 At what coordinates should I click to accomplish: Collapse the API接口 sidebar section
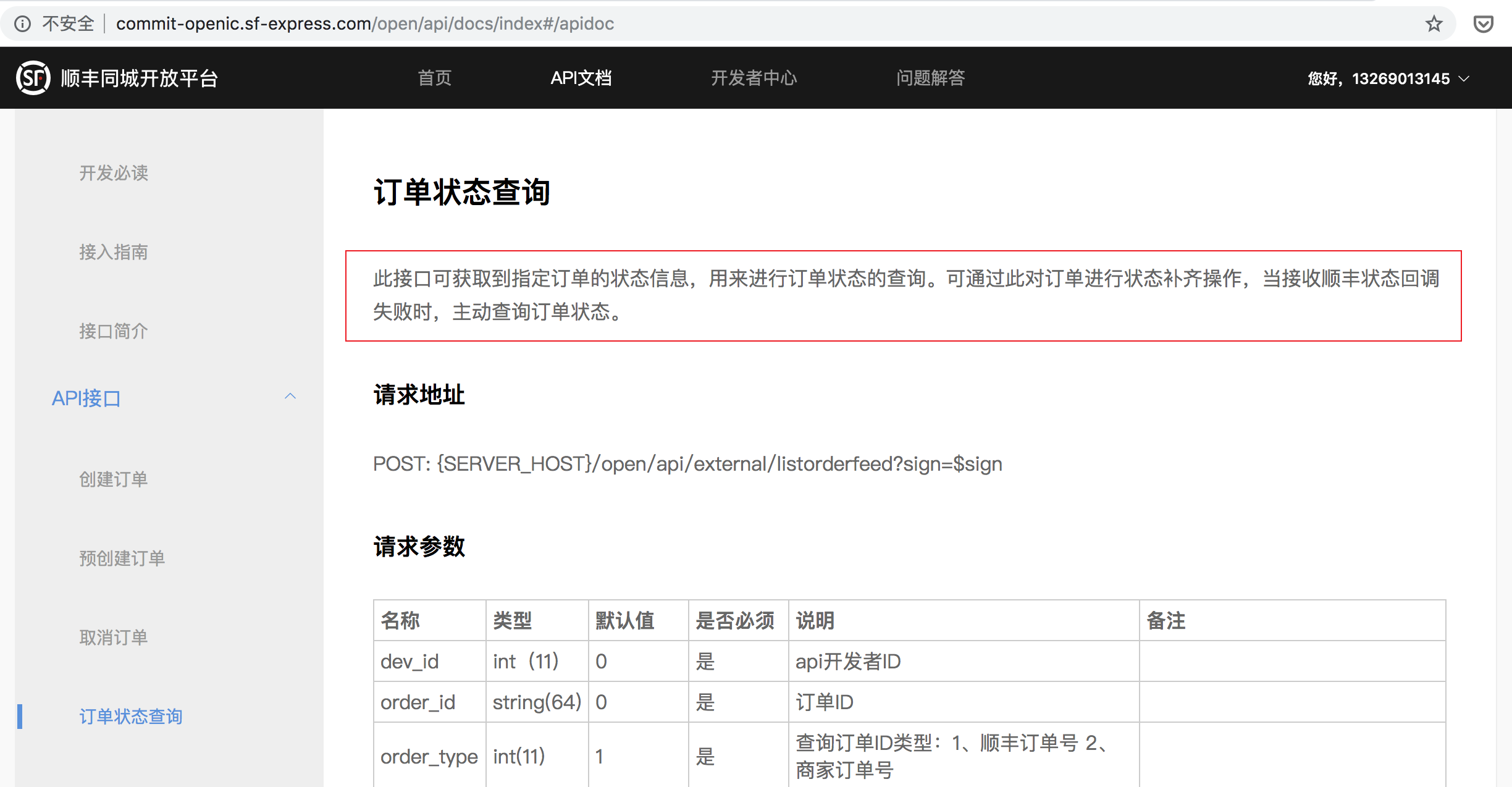click(290, 397)
